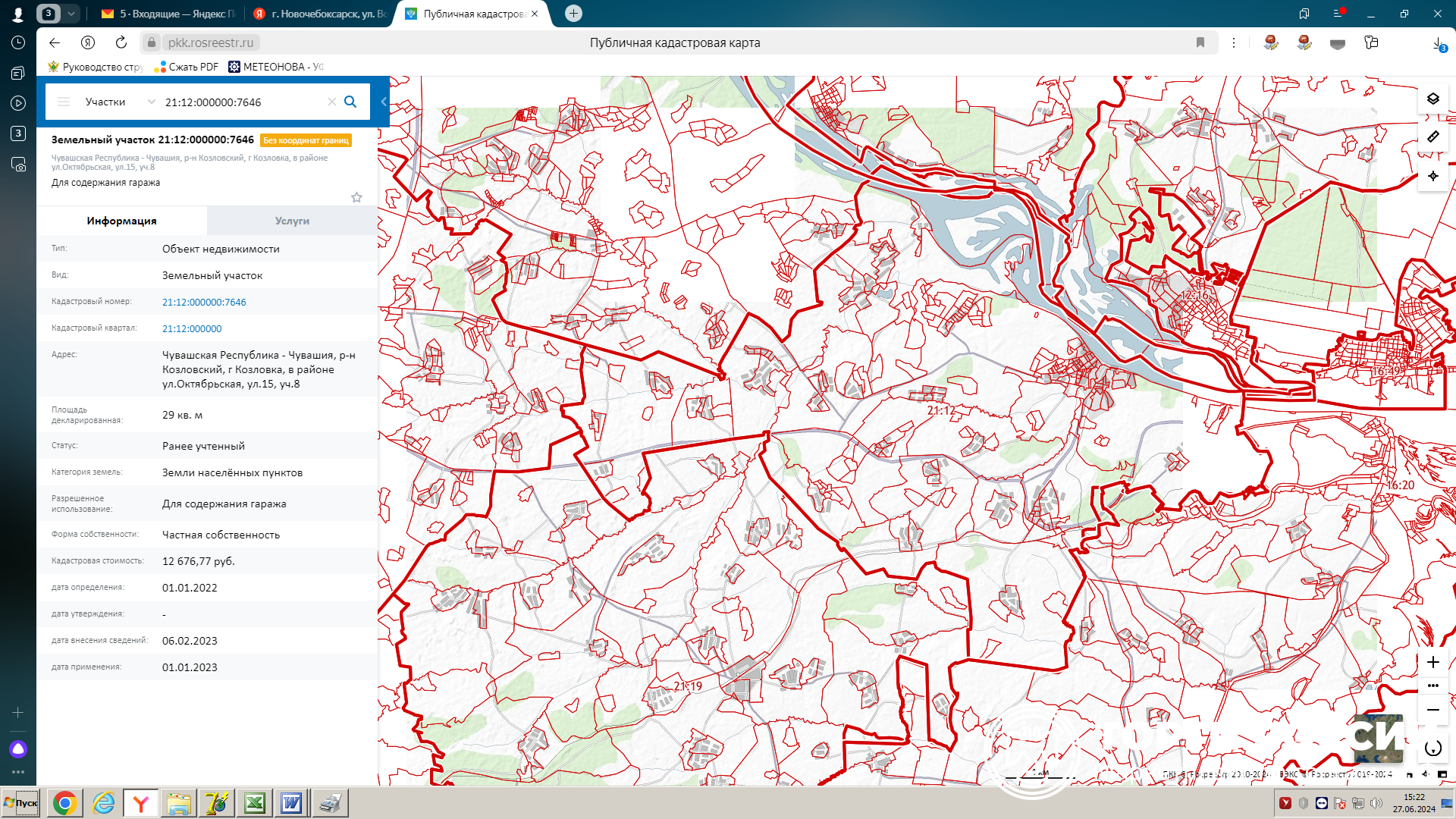Toggle the page bookmark icon in address bar
This screenshot has width=1456, height=819.
click(1200, 42)
